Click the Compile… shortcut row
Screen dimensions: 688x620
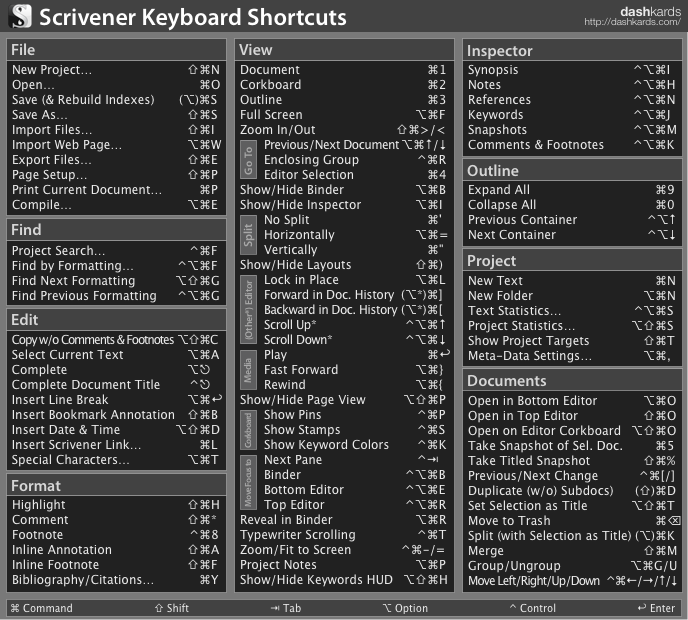[x=116, y=205]
